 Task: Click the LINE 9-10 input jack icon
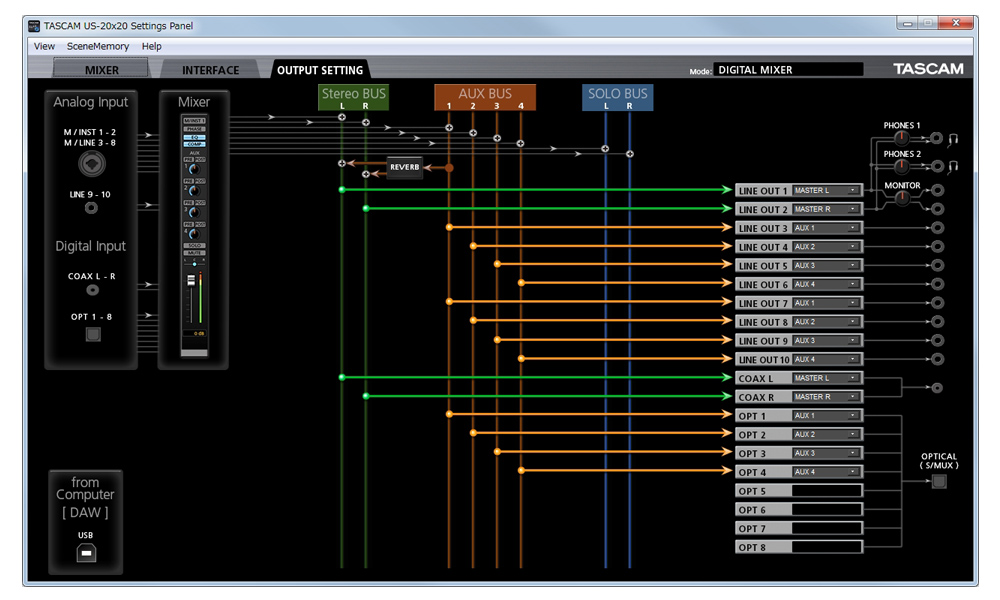91,208
